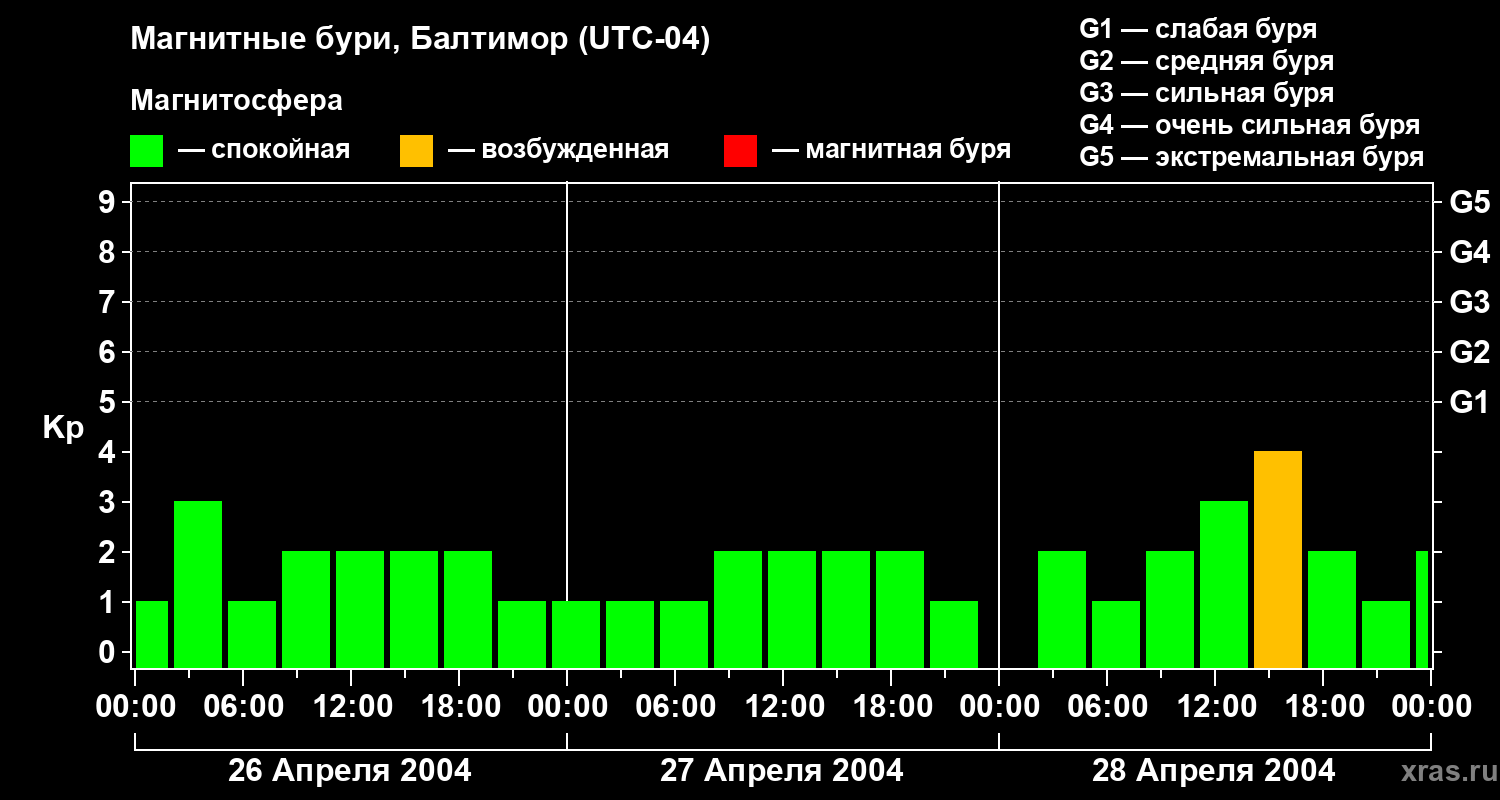Click the Kp 3 green bar on 26 Апреля
This screenshot has height=800, width=1500.
click(198, 585)
